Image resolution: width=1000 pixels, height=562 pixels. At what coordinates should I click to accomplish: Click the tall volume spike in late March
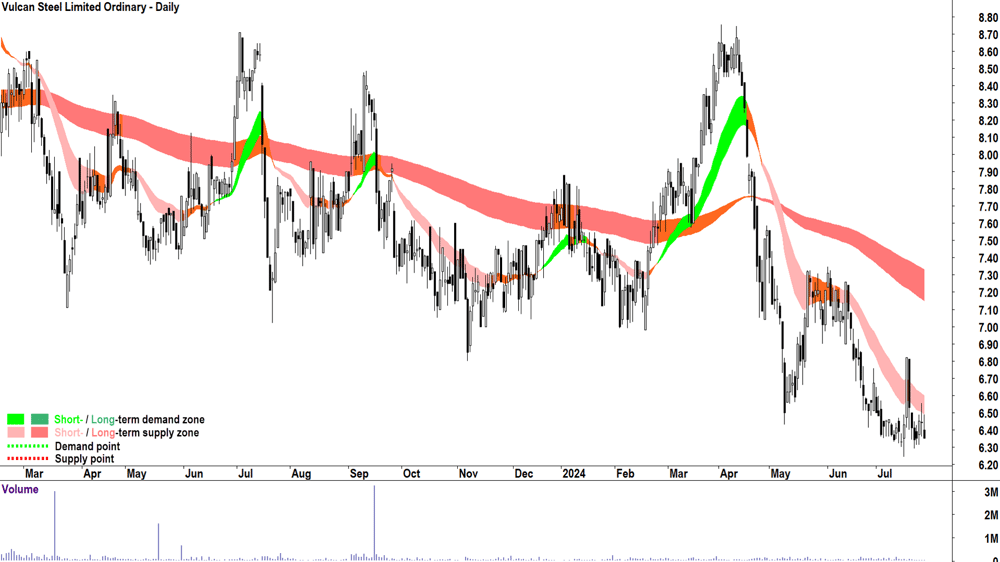click(55, 526)
